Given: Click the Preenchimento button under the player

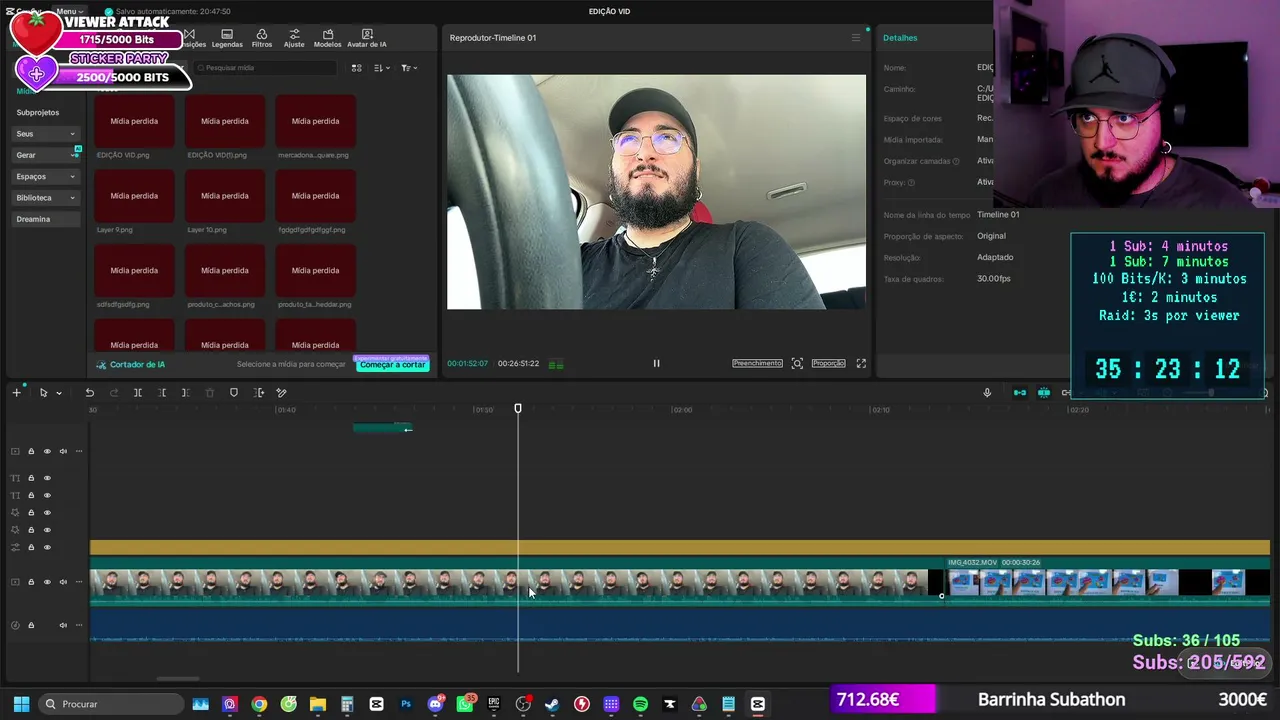Looking at the screenshot, I should click(x=757, y=363).
